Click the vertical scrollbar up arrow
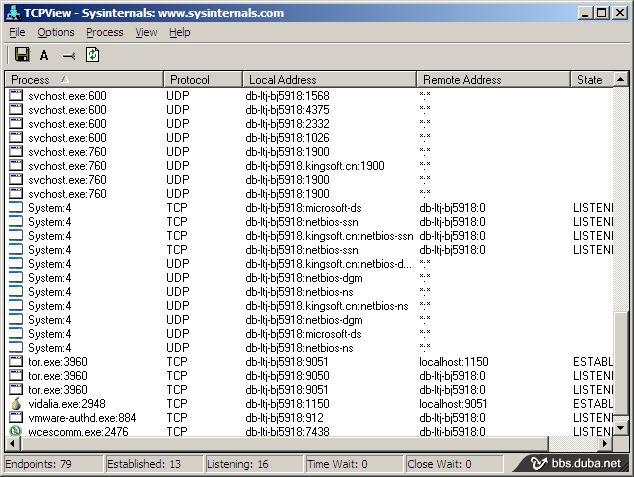The height and width of the screenshot is (477, 634). pos(622,79)
